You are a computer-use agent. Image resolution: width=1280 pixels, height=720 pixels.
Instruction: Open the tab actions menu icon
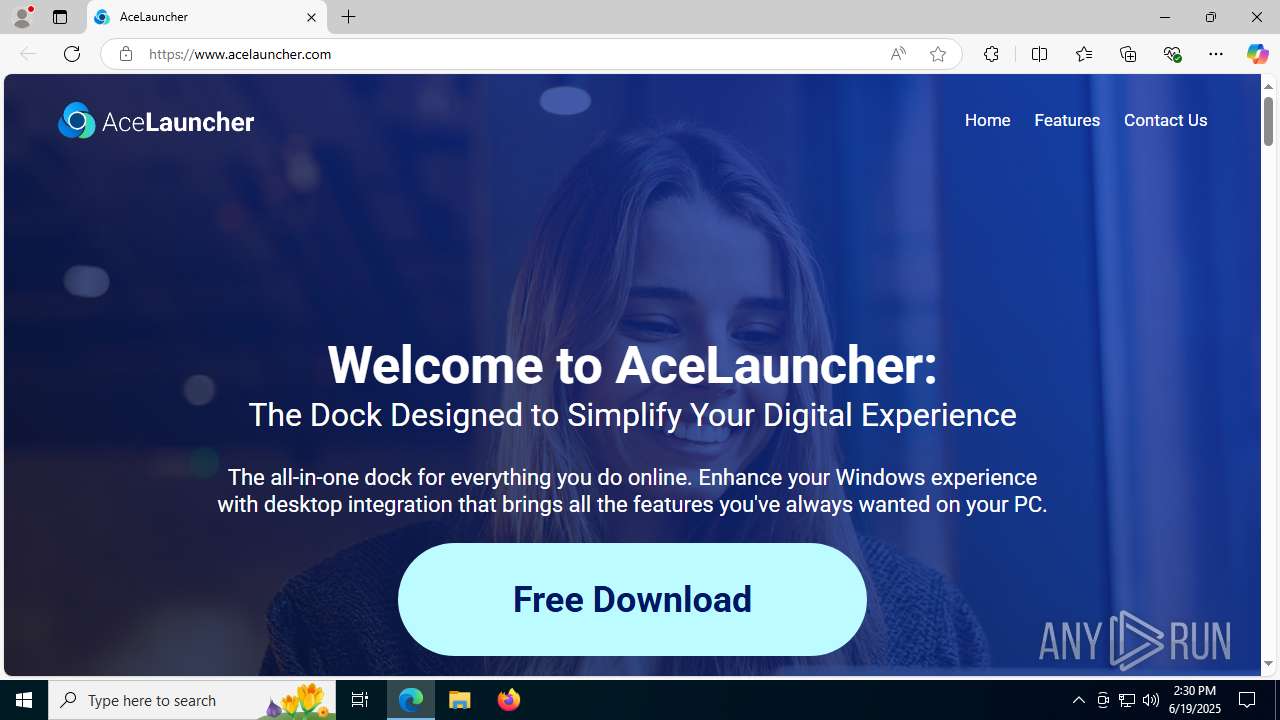pyautogui.click(x=60, y=17)
